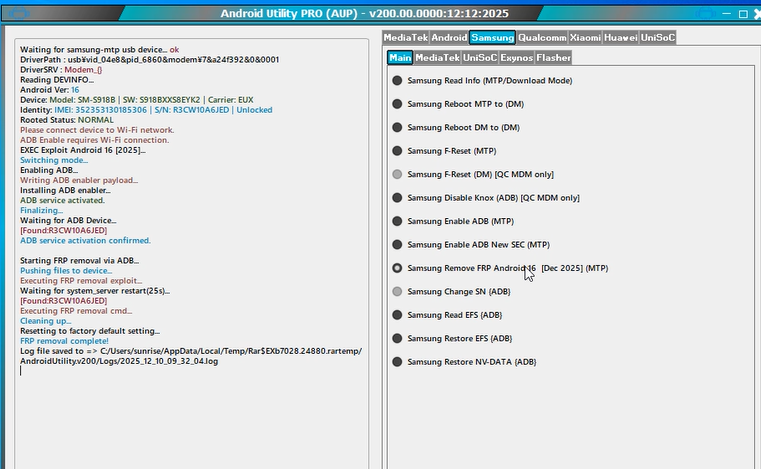Switch to the Main sub-tab
Image resolution: width=761 pixels, height=469 pixels.
(400, 57)
